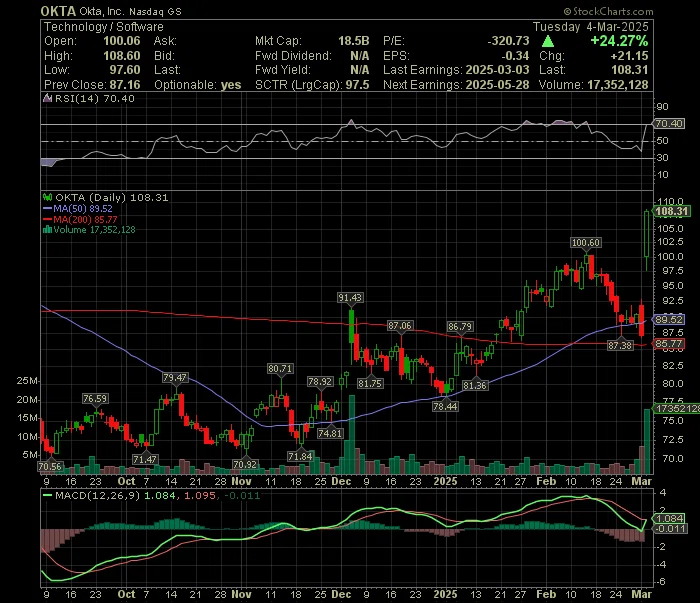This screenshot has height=603, width=700.
Task: Click the 71.47 low price label
Action: pyautogui.click(x=145, y=459)
